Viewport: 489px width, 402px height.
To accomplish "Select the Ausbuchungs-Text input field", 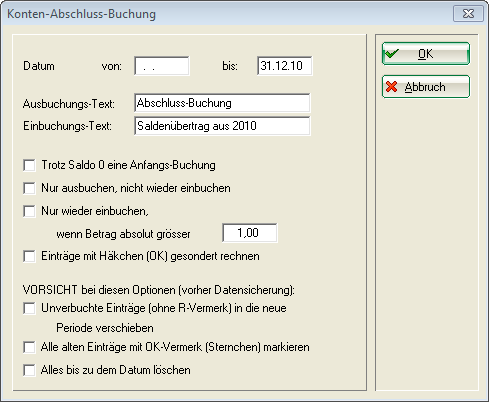I will click(x=222, y=103).
